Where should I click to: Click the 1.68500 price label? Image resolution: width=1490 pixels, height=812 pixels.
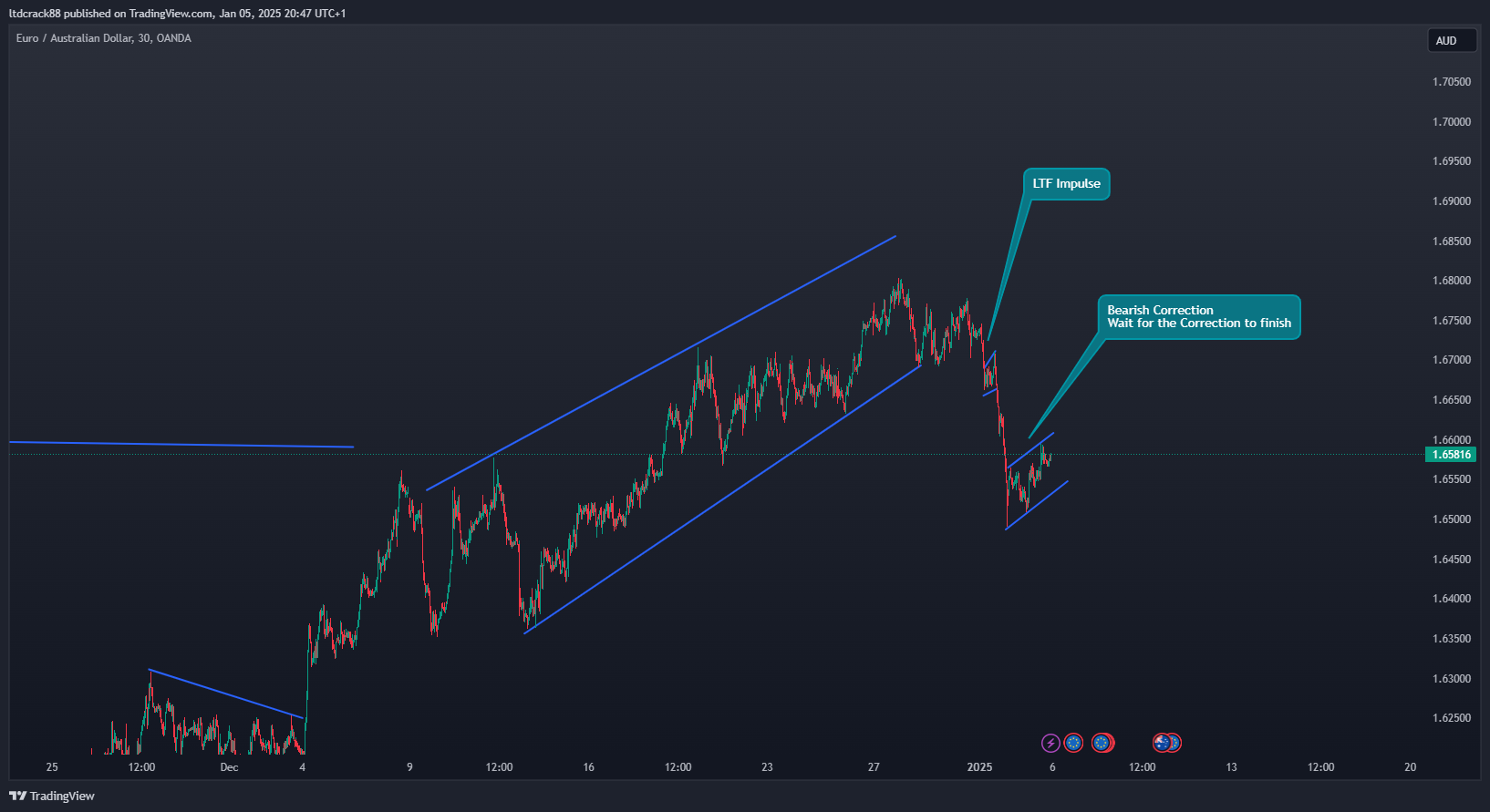point(1452,242)
